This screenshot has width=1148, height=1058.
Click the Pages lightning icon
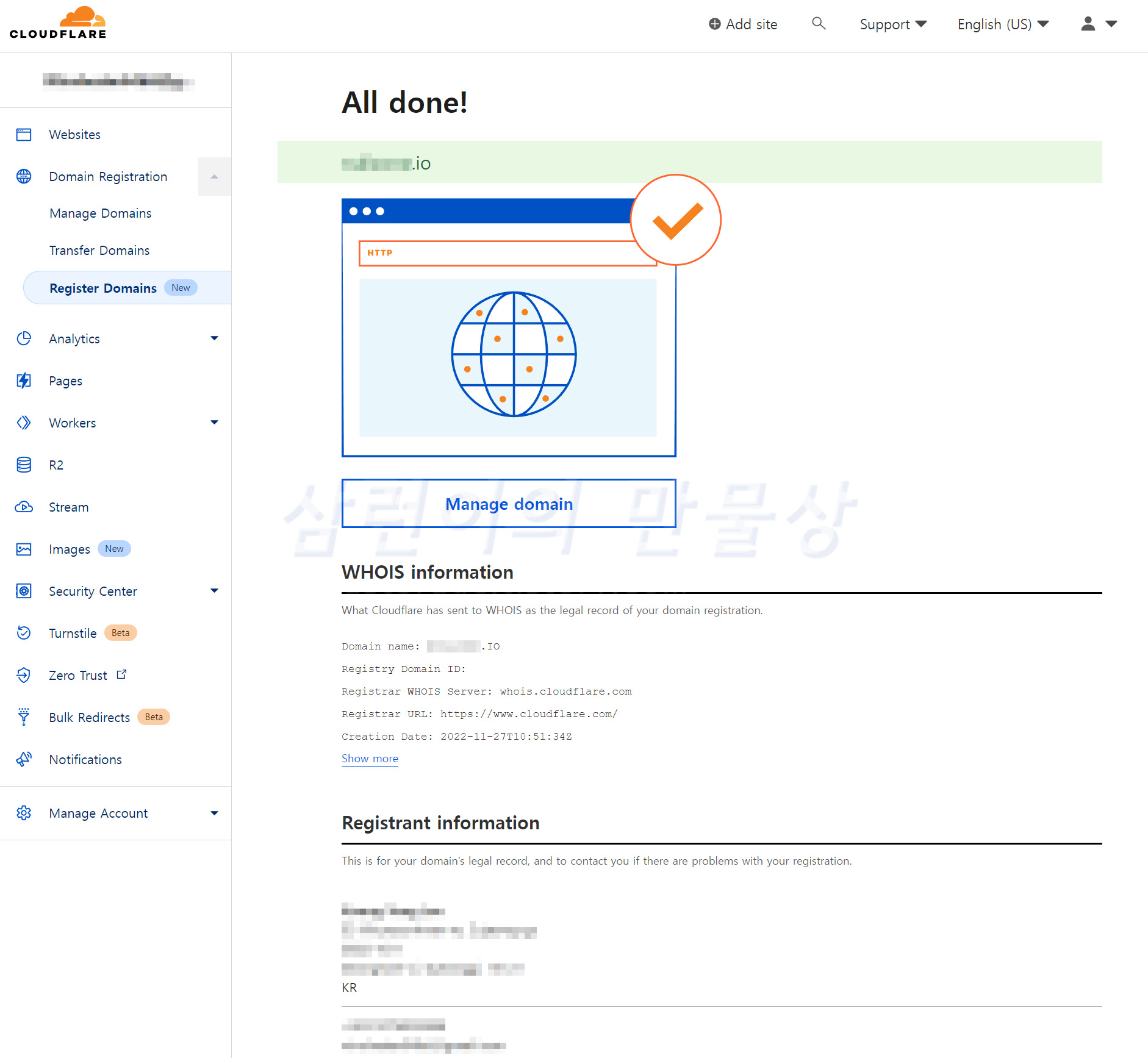[24, 381]
